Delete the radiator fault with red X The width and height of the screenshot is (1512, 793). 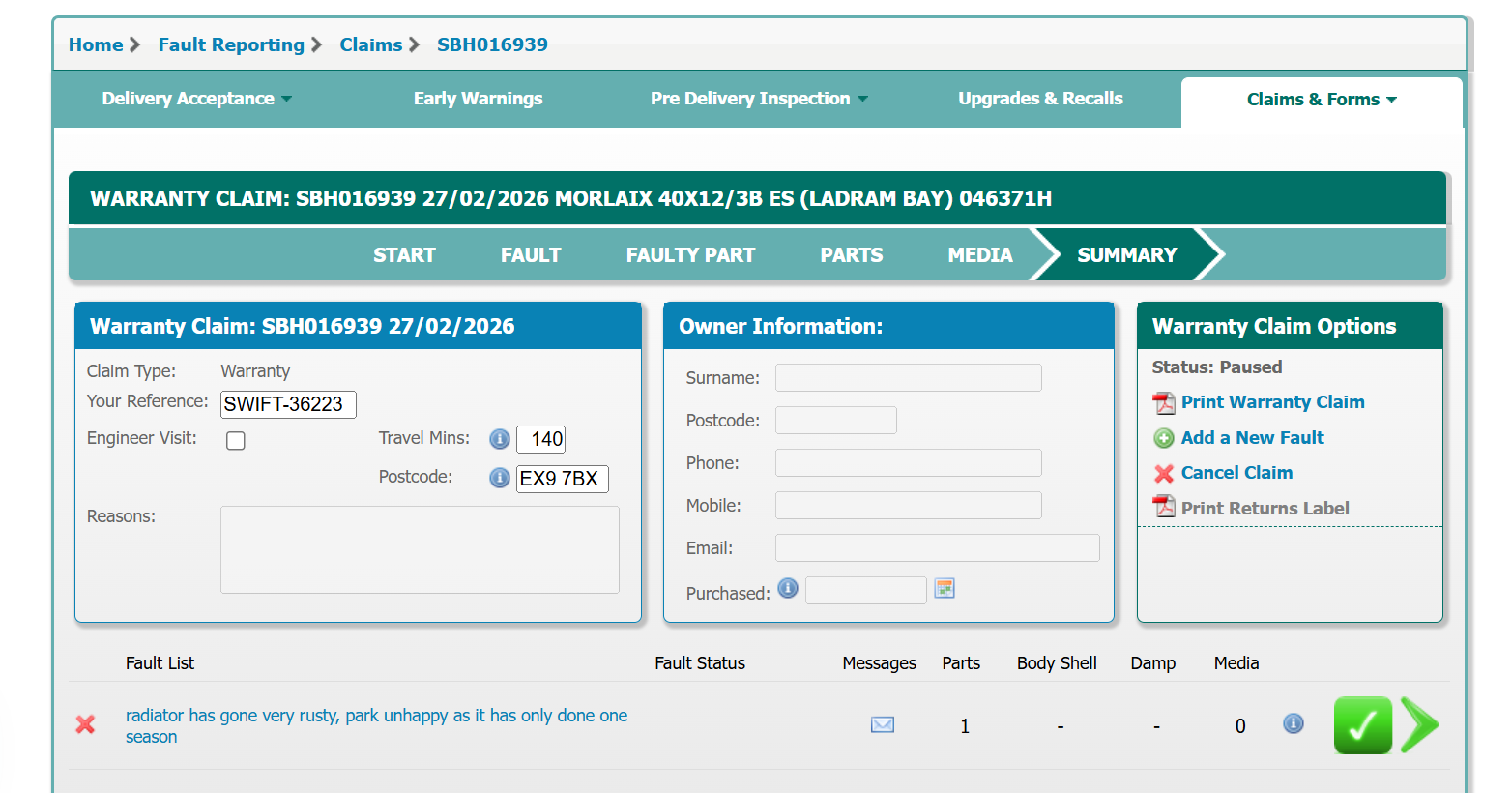[85, 724]
